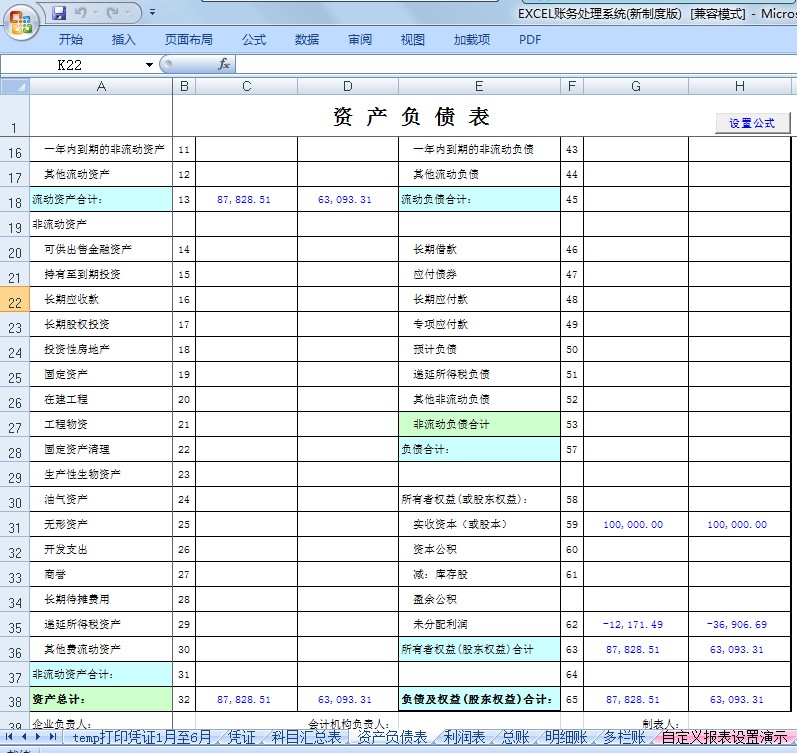Image resolution: width=797 pixels, height=753 pixels.
Task: Switch to the 利润表 sheet tab
Action: [465, 737]
